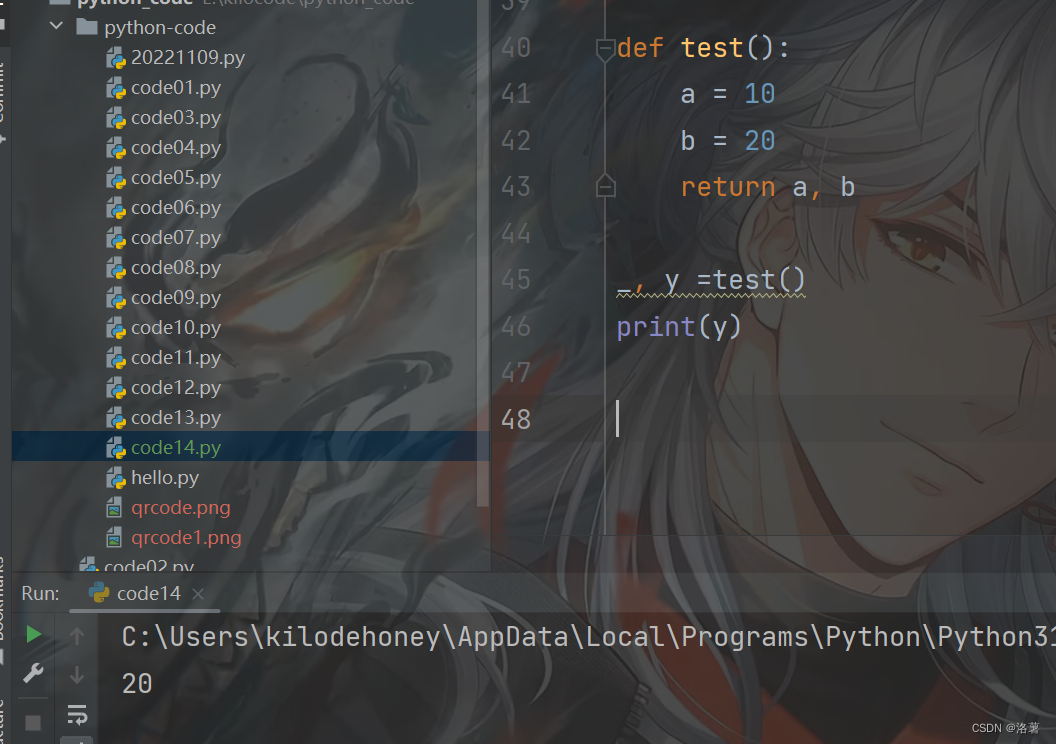Click the print(y) statement

tap(679, 327)
